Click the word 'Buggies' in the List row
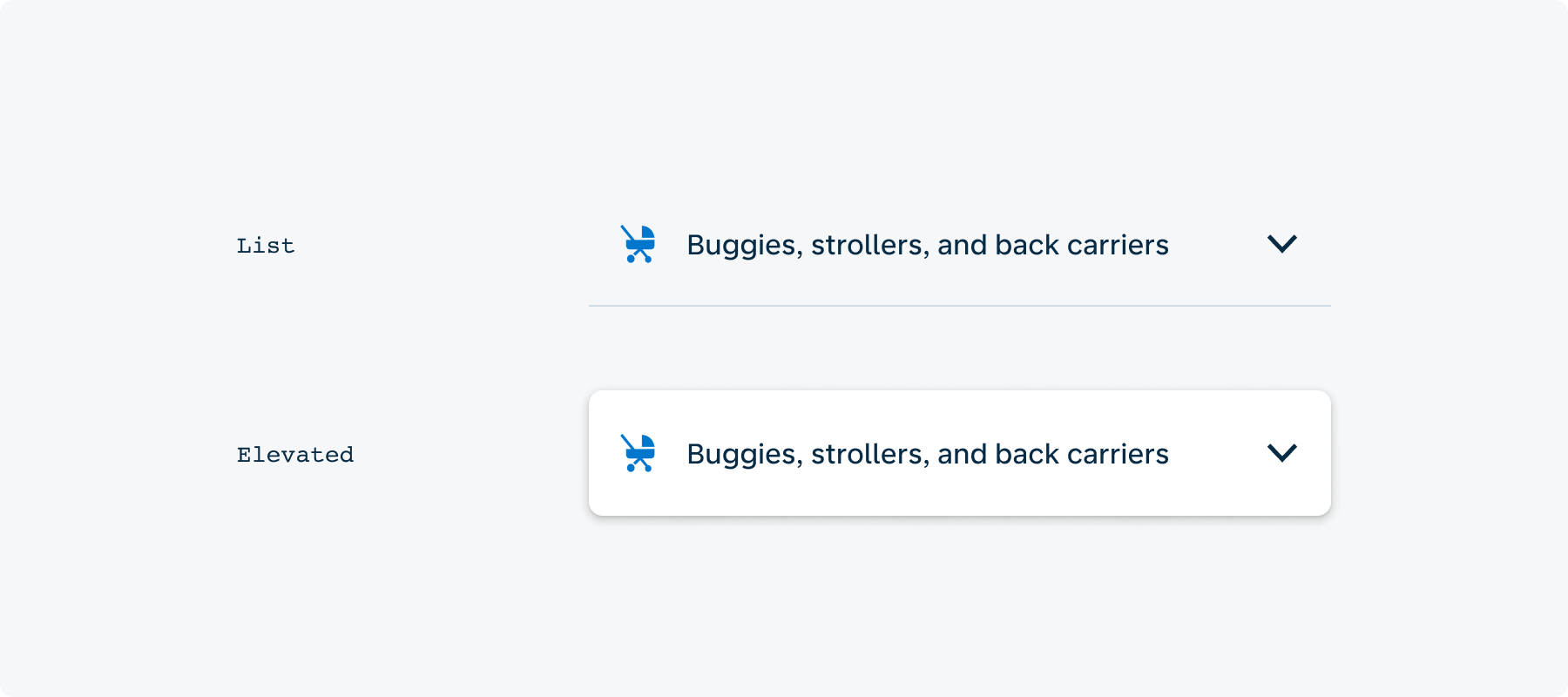This screenshot has width=1568, height=697. 744,247
